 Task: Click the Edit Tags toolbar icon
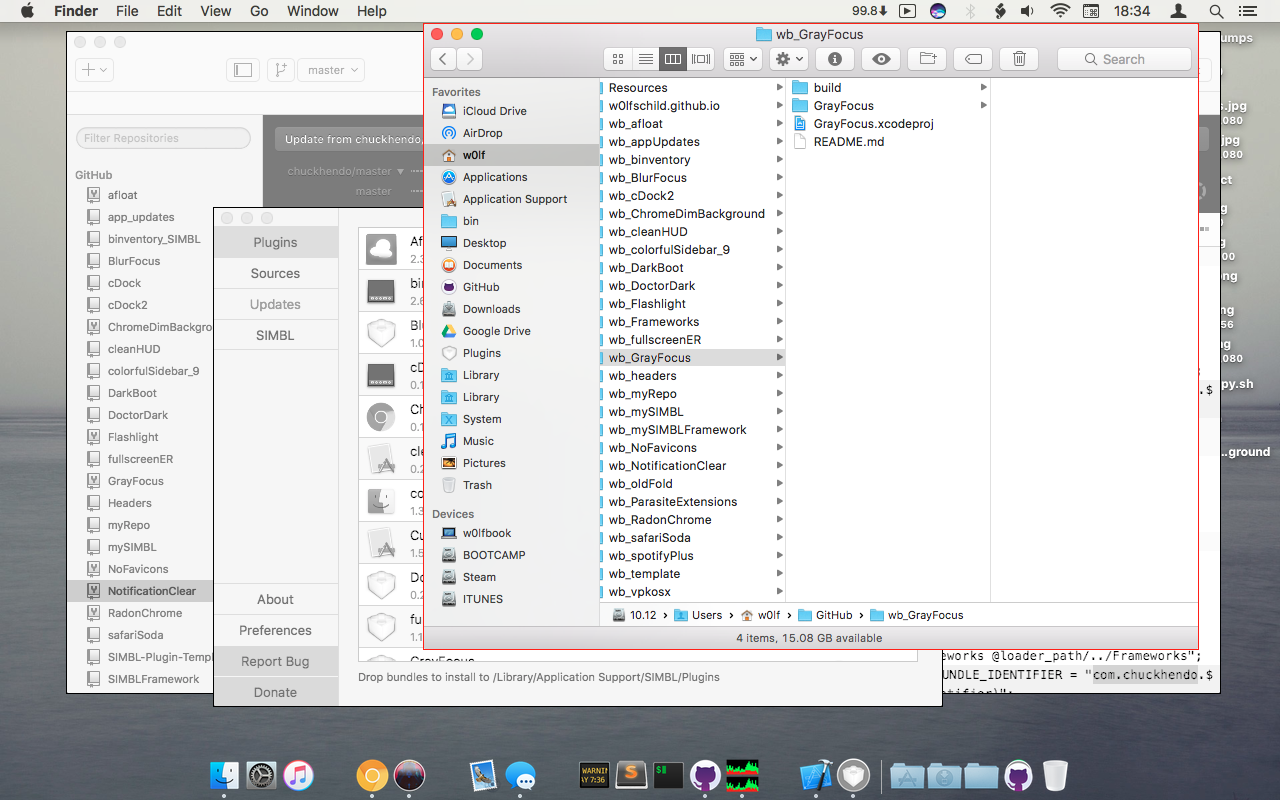(x=973, y=59)
